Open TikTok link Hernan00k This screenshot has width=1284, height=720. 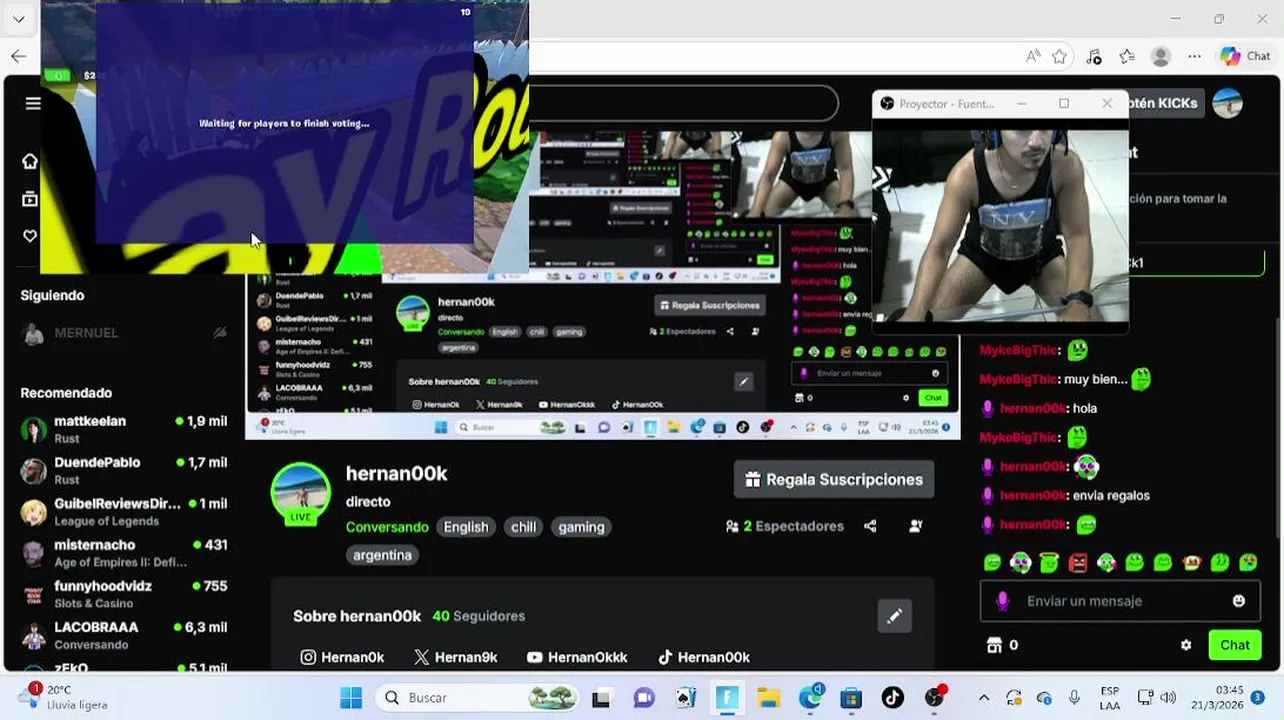point(704,657)
